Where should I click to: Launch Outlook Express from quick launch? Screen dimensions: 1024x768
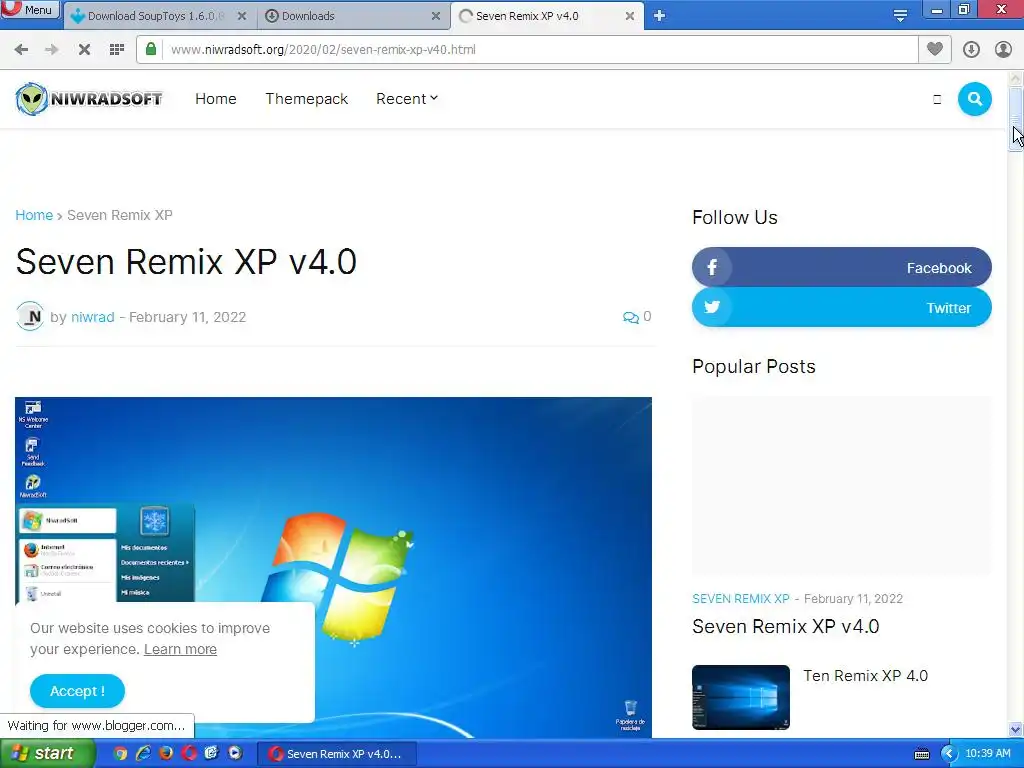[212, 754]
